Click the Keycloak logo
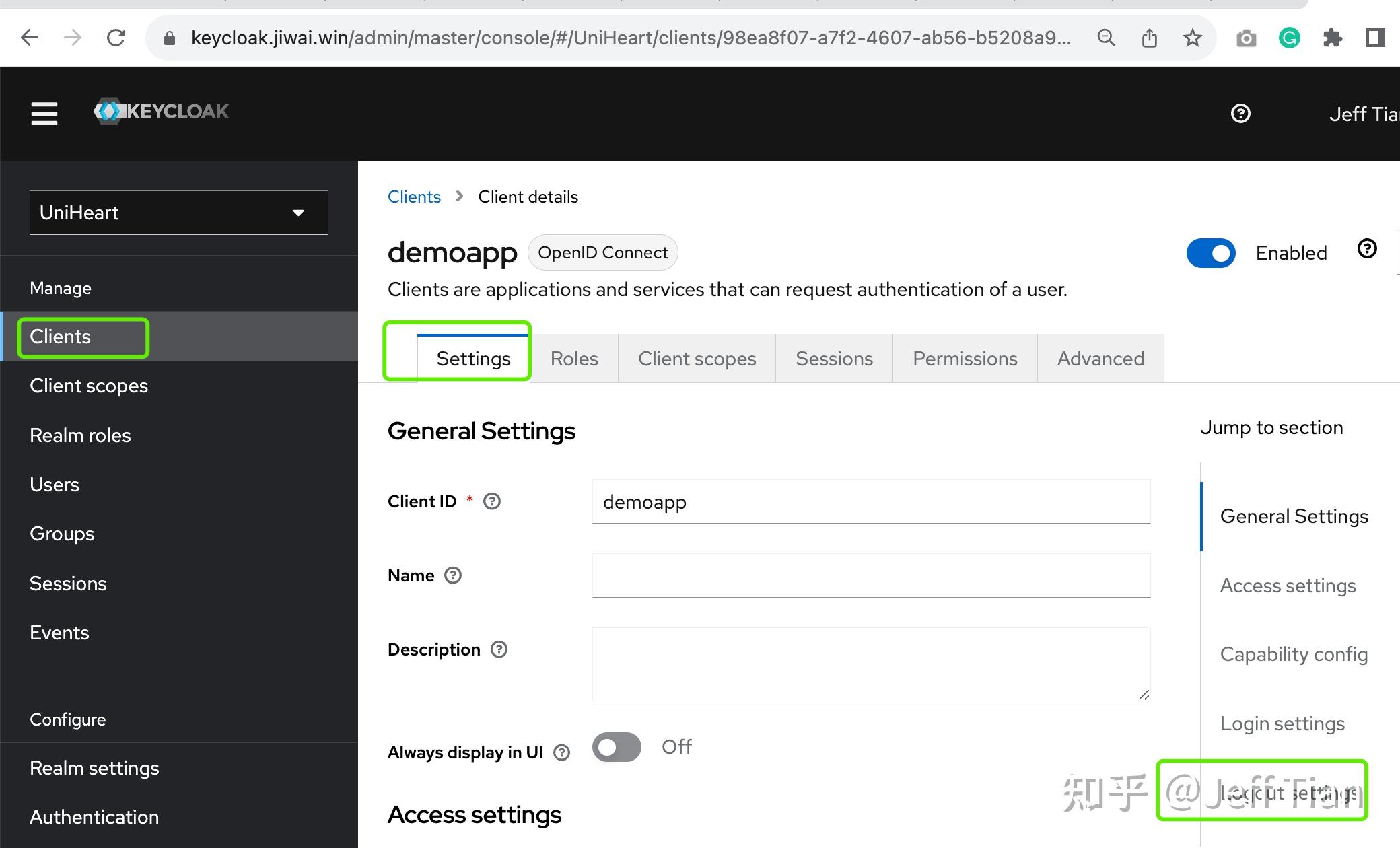 (162, 111)
